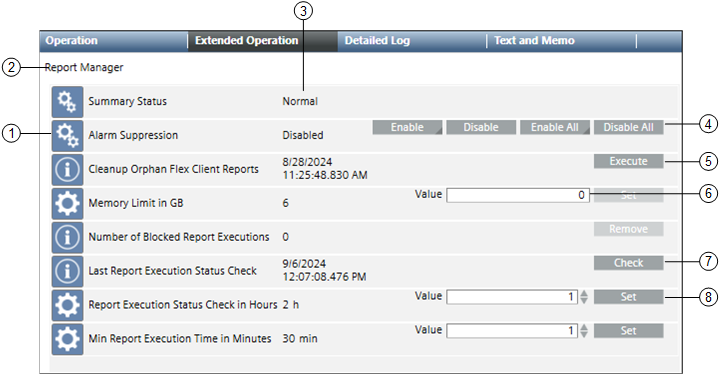Click the Alarm Suppression label

(133, 136)
